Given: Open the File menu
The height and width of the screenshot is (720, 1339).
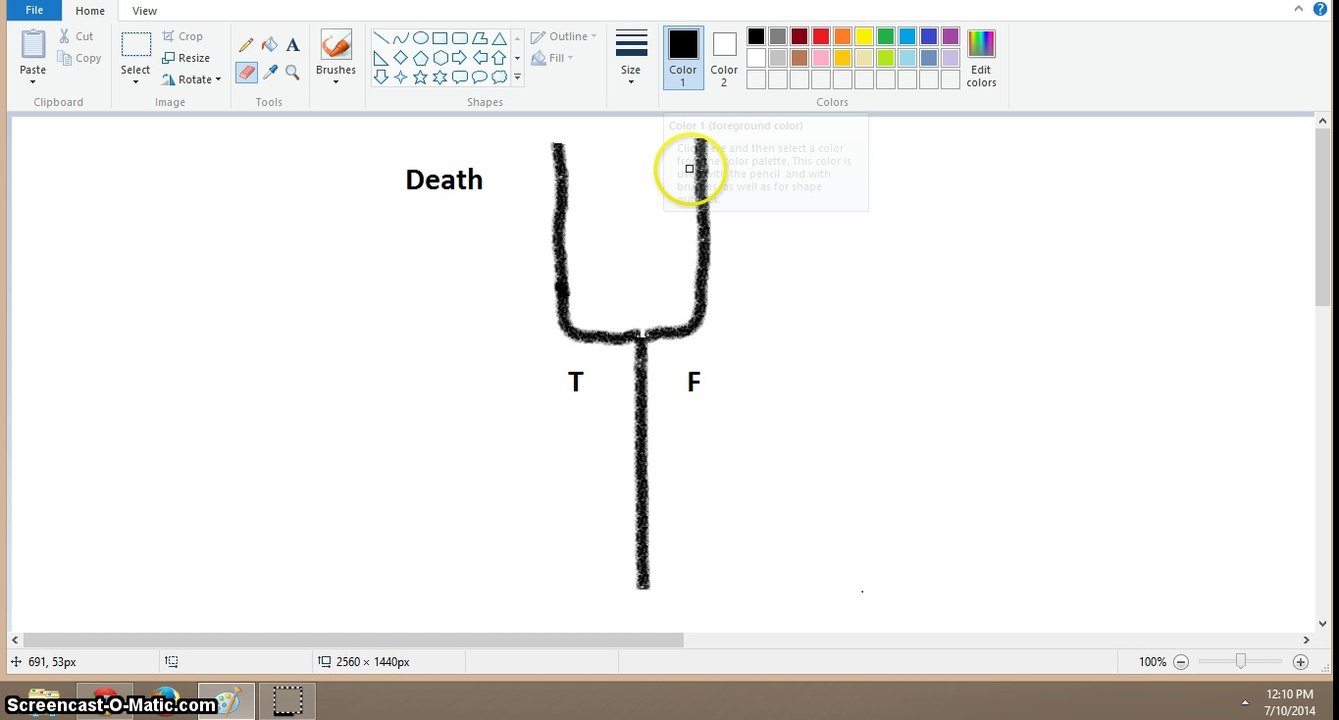Looking at the screenshot, I should coord(33,10).
